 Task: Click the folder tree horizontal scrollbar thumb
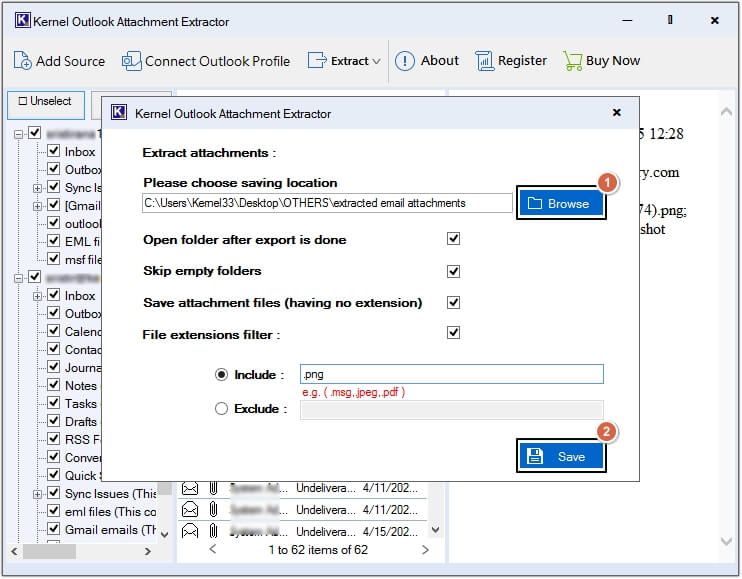click(49, 552)
